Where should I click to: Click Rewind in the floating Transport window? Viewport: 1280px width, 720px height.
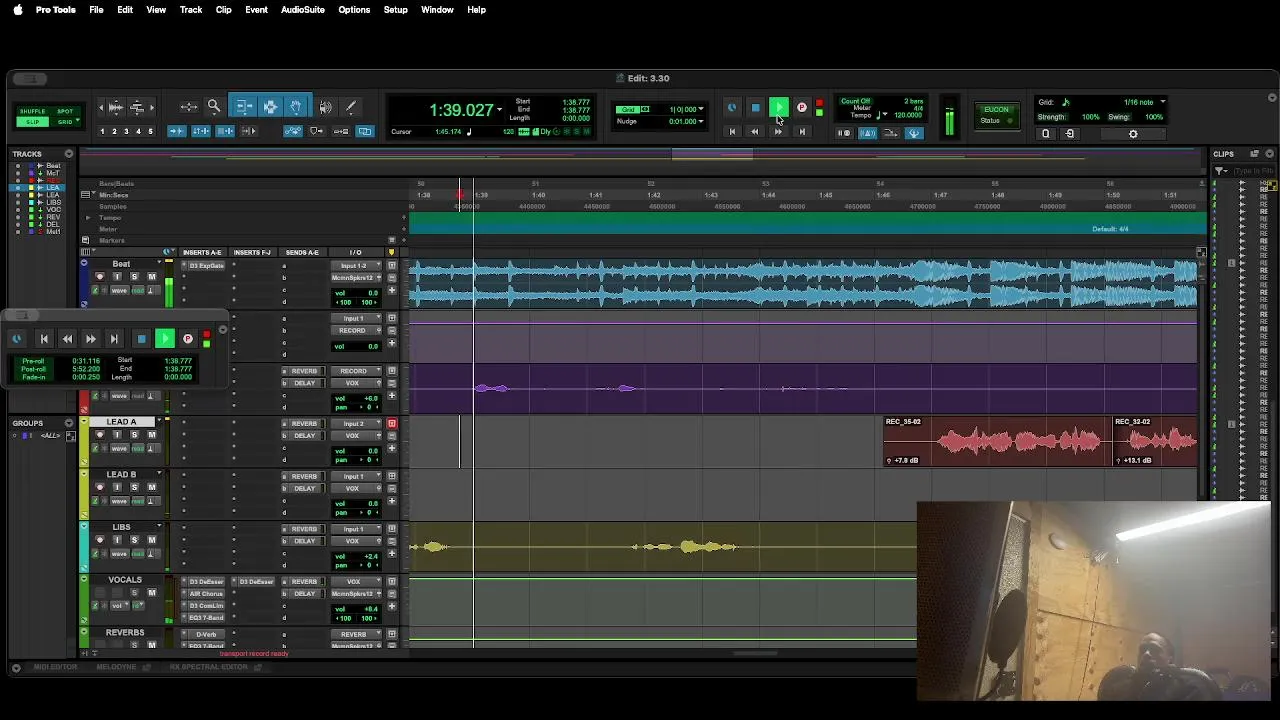pos(67,339)
